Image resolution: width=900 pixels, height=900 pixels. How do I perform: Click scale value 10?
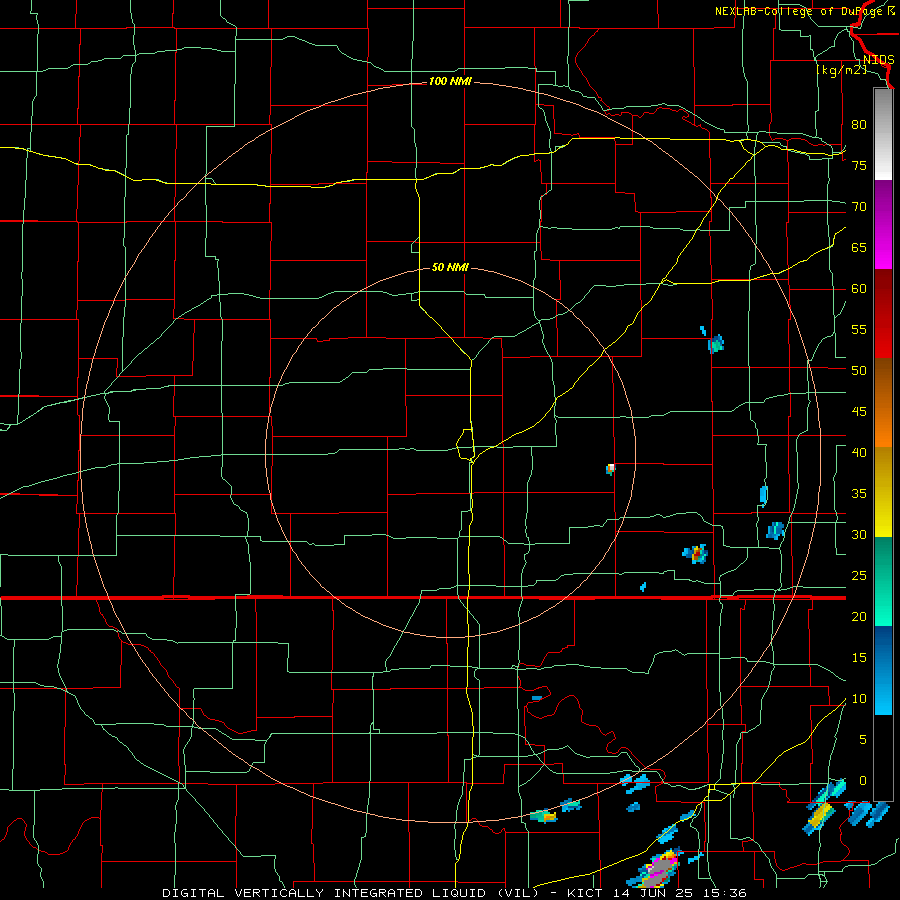point(859,699)
